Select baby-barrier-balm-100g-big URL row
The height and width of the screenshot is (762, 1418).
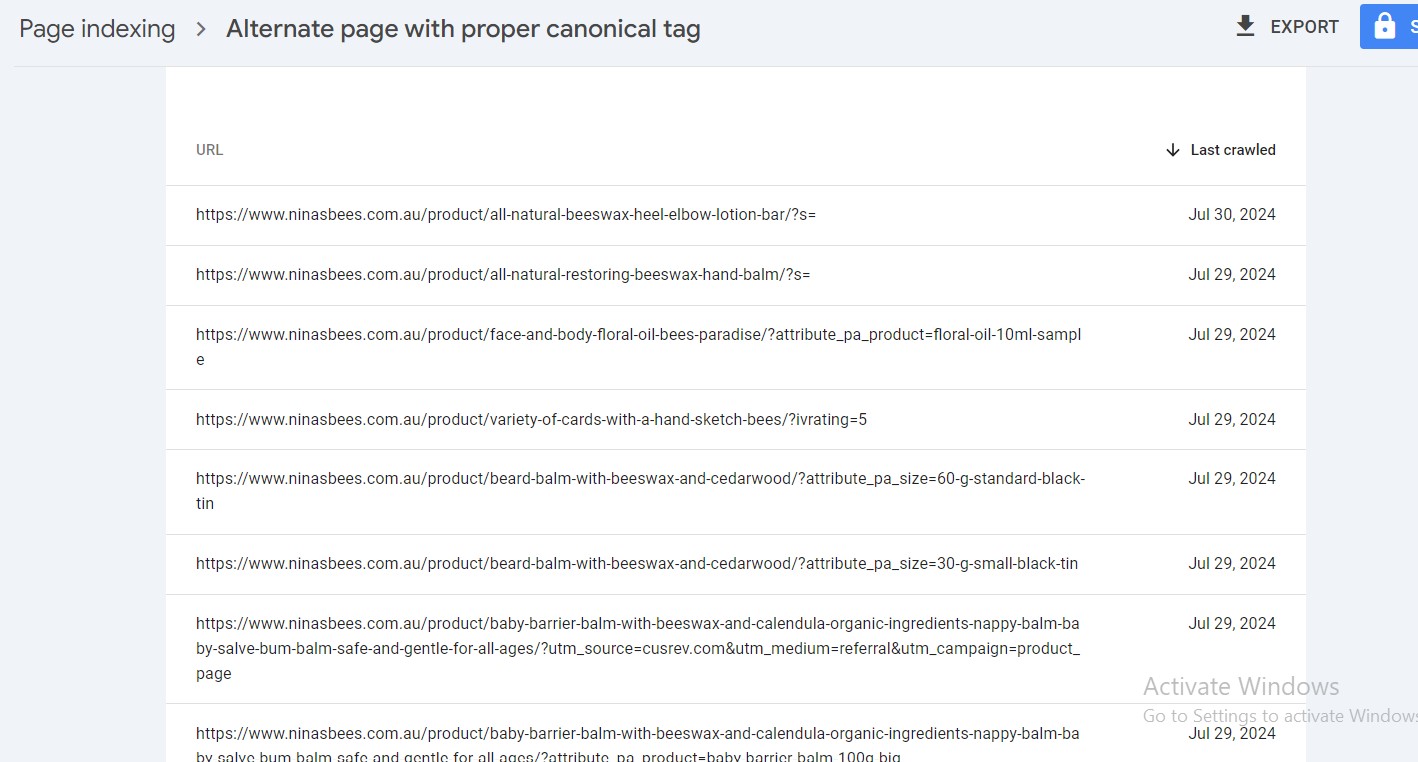(x=736, y=733)
